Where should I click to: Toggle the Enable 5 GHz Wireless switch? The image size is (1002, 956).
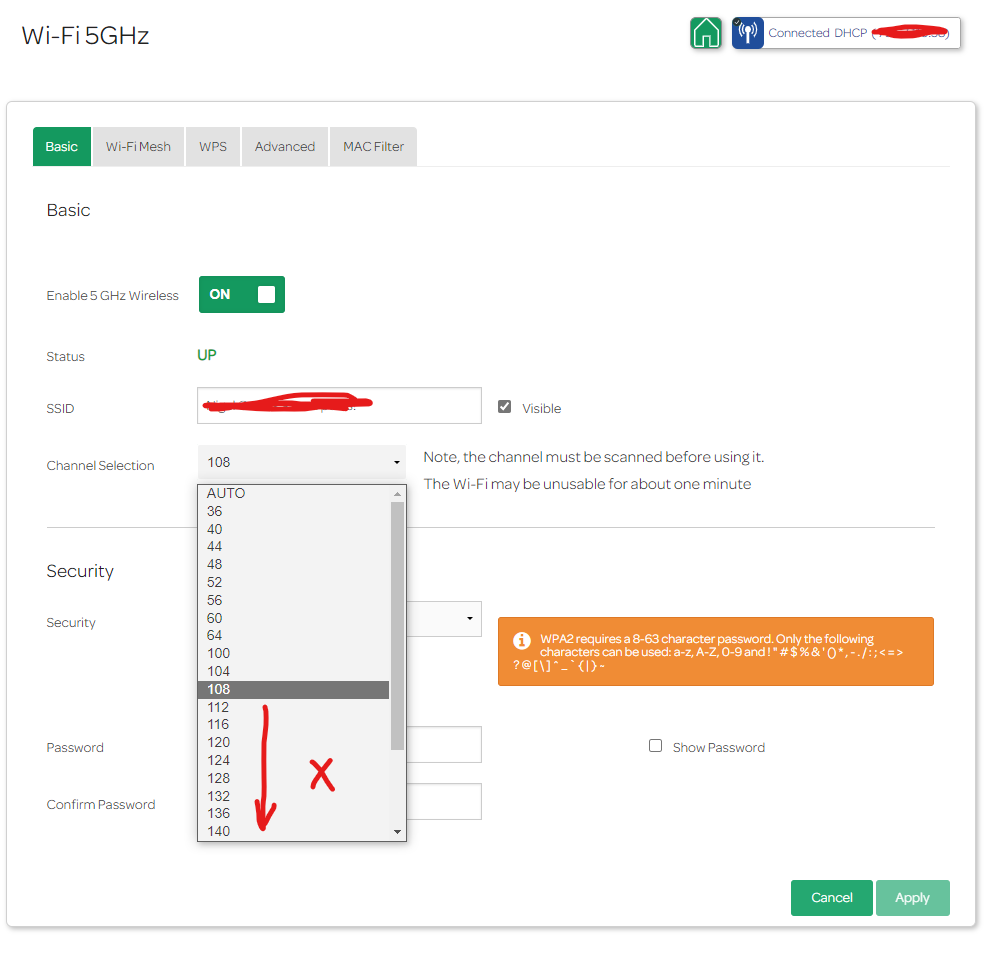coord(242,295)
